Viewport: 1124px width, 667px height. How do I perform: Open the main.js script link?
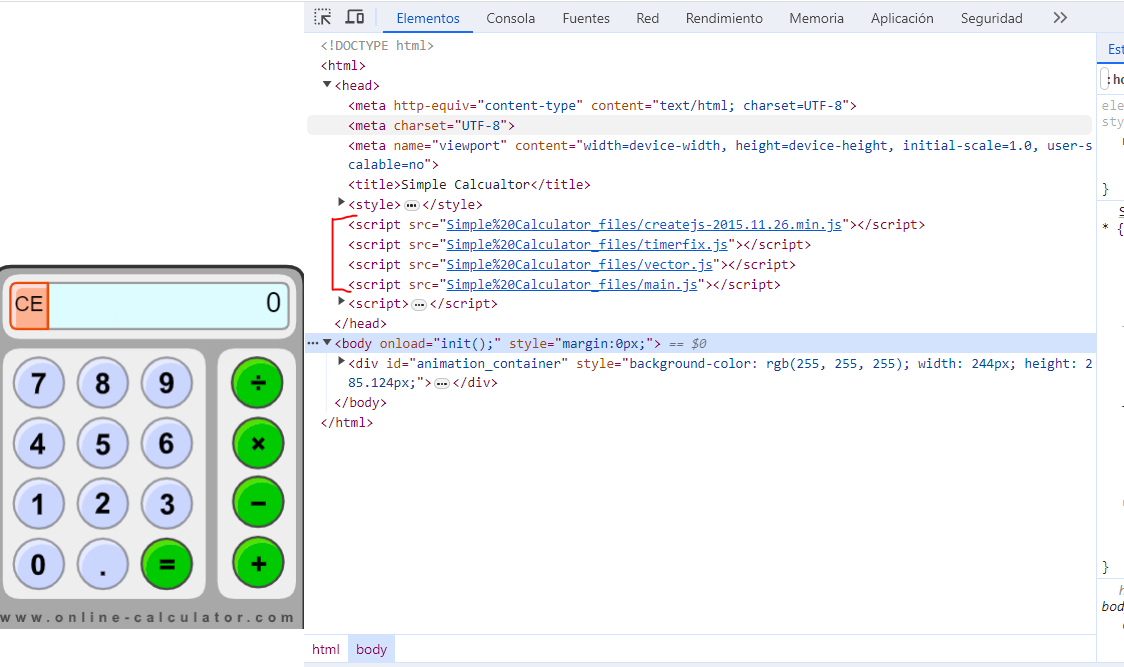pyautogui.click(x=571, y=285)
